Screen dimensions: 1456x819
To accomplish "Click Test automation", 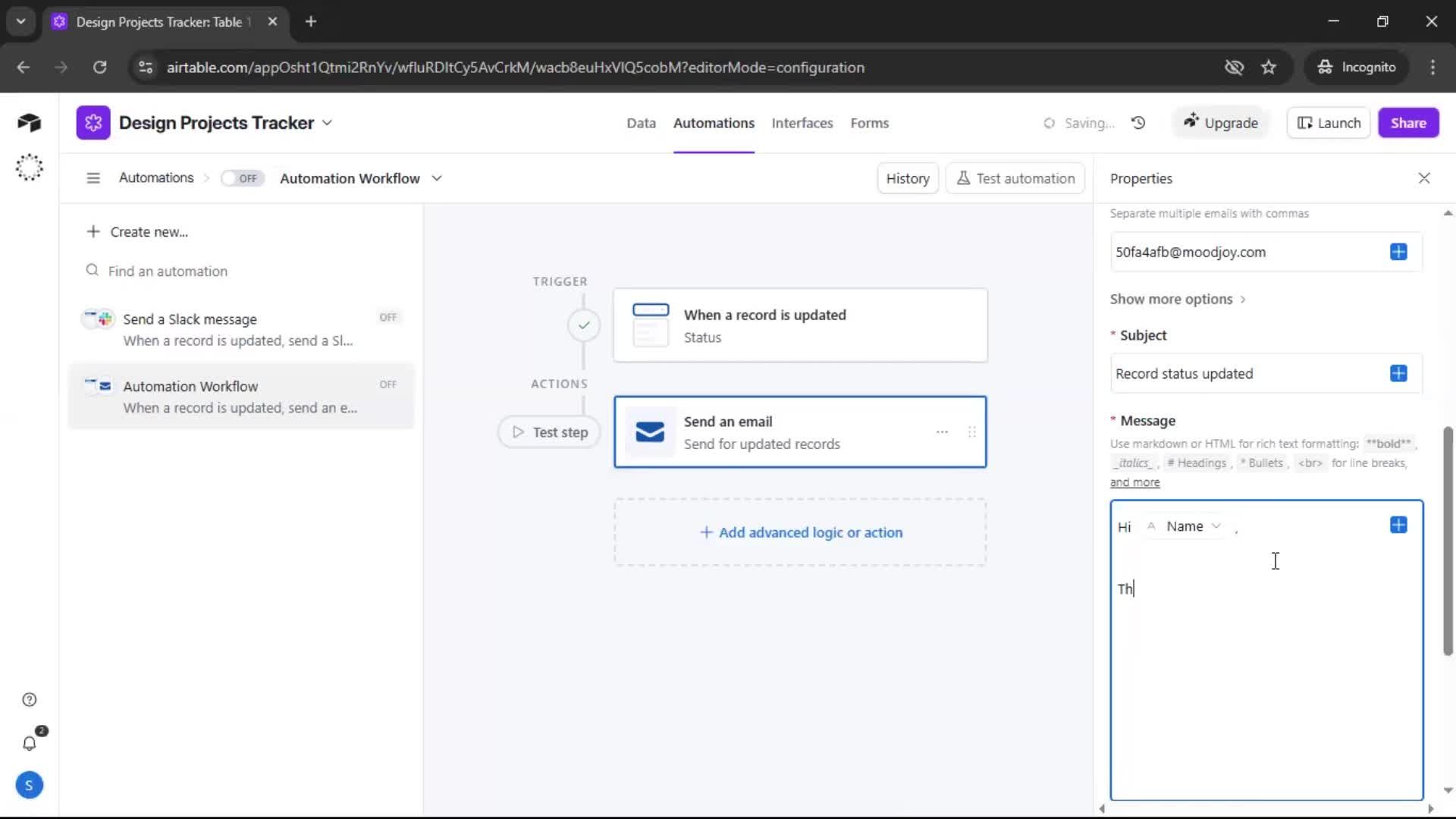I will tap(1015, 178).
